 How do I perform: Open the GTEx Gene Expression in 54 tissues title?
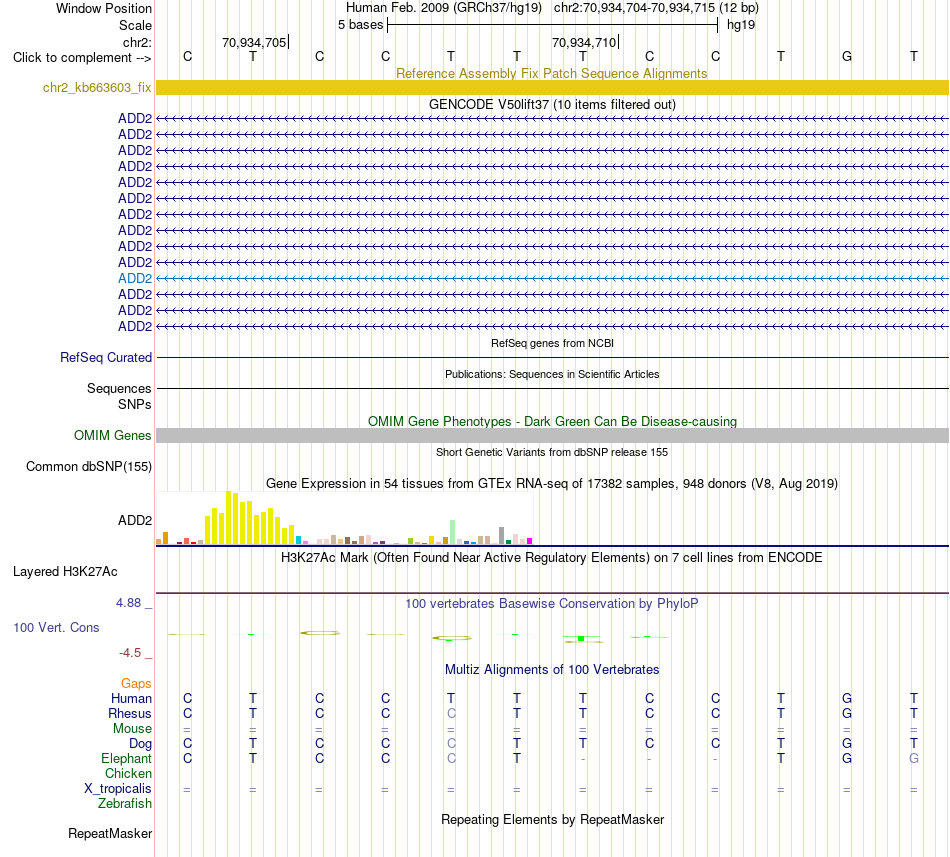click(x=552, y=483)
